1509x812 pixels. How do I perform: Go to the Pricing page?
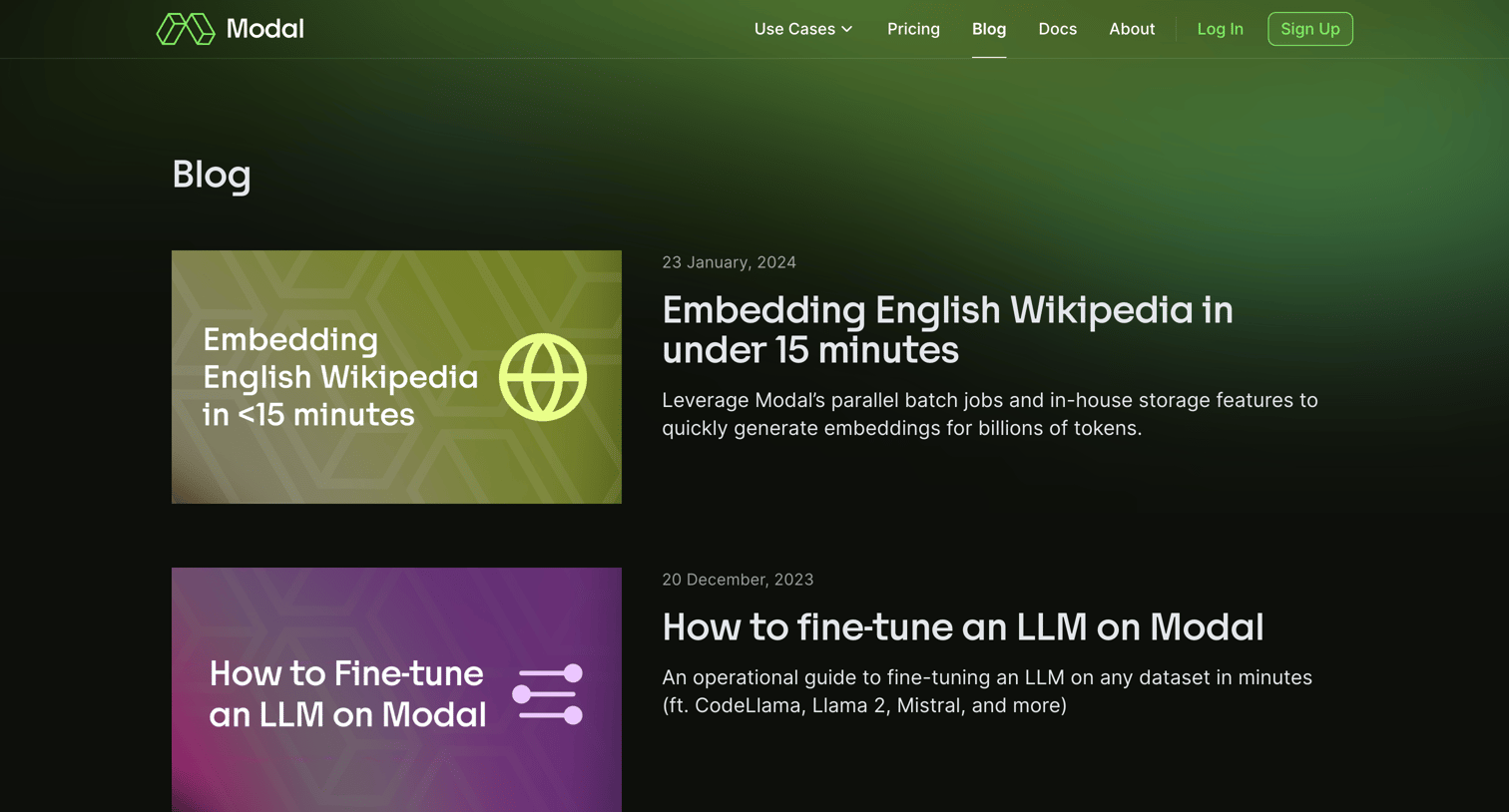coord(913,29)
